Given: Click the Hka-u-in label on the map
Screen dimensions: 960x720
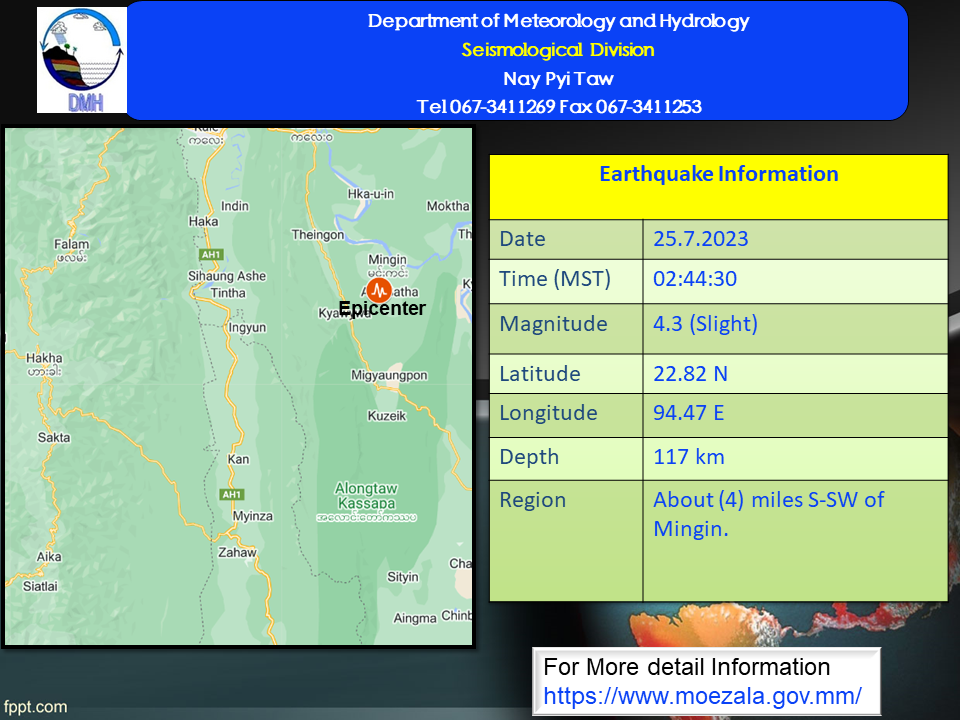Looking at the screenshot, I should click(371, 194).
